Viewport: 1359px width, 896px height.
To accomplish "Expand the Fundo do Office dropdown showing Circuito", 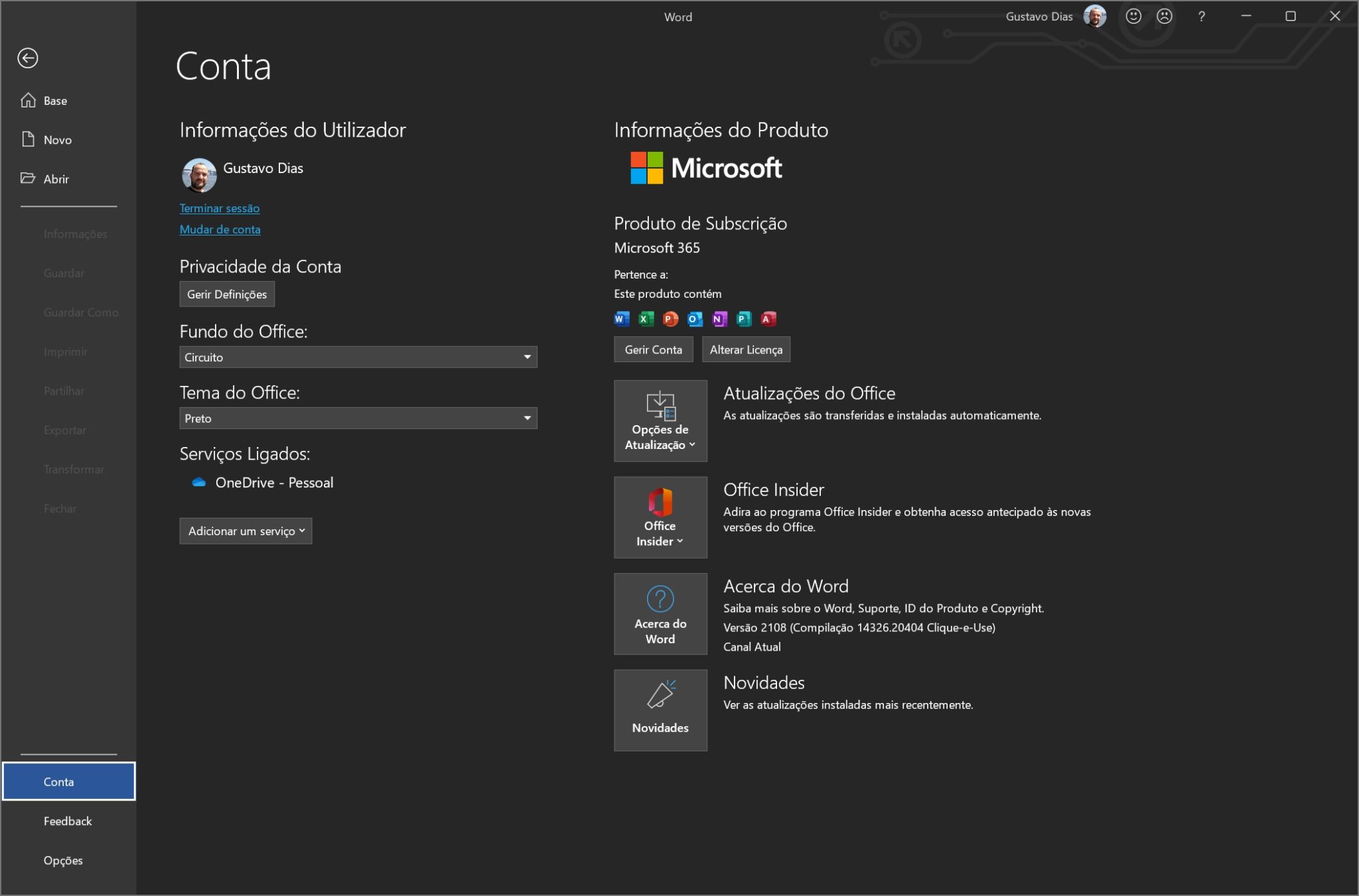I will pos(358,357).
